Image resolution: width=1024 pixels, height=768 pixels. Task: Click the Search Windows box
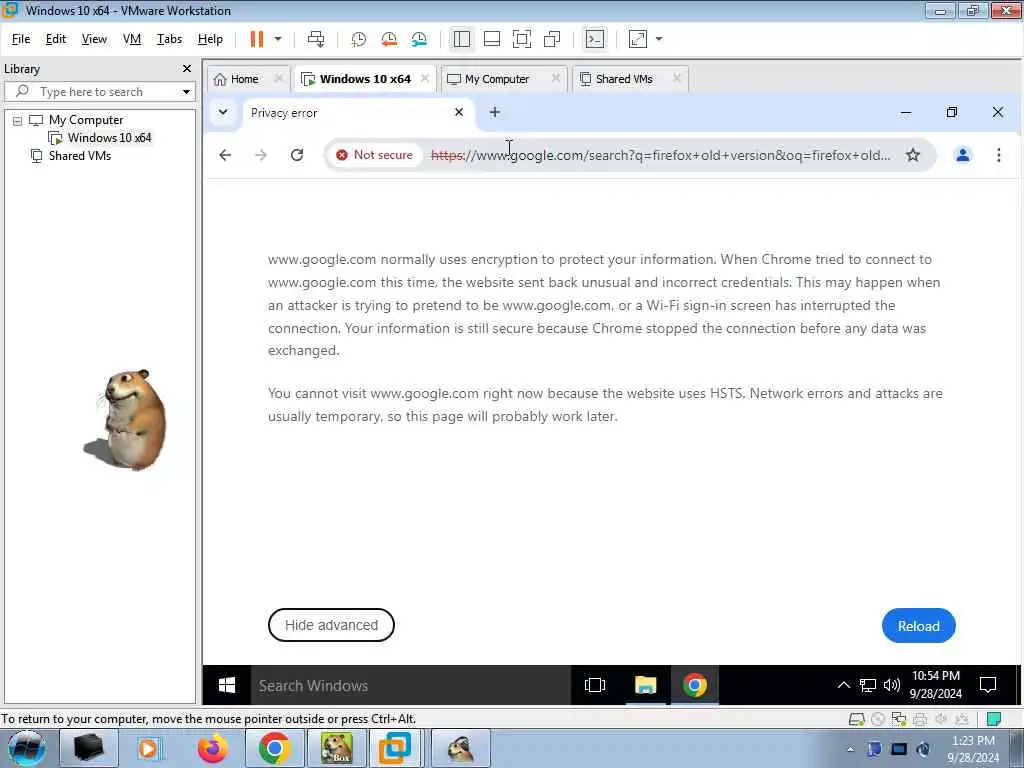[x=410, y=685]
